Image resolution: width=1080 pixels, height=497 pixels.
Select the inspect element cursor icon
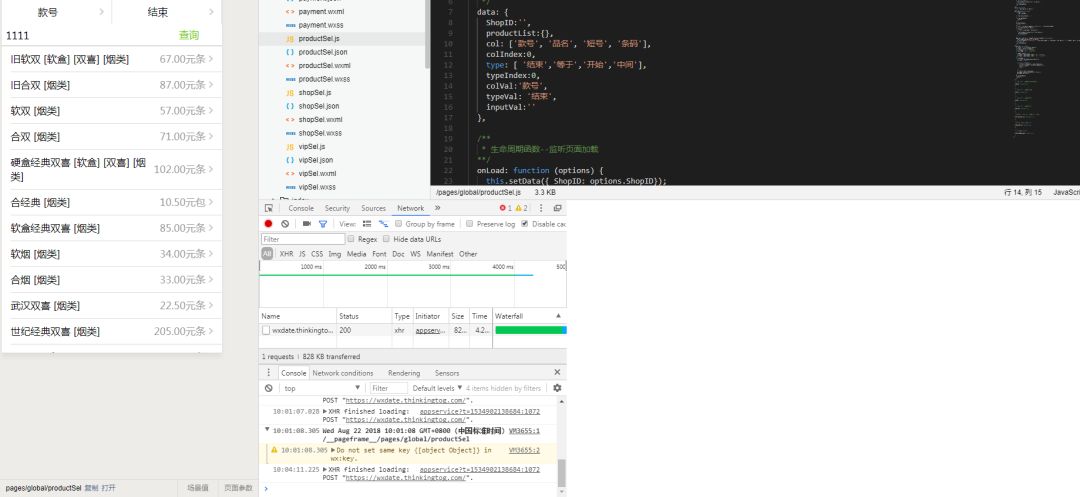(269, 208)
